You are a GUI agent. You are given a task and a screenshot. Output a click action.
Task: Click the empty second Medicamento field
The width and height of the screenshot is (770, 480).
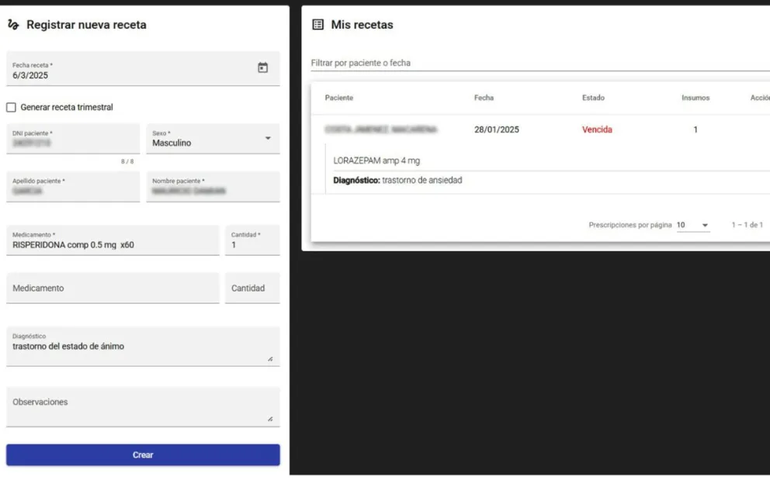112,288
